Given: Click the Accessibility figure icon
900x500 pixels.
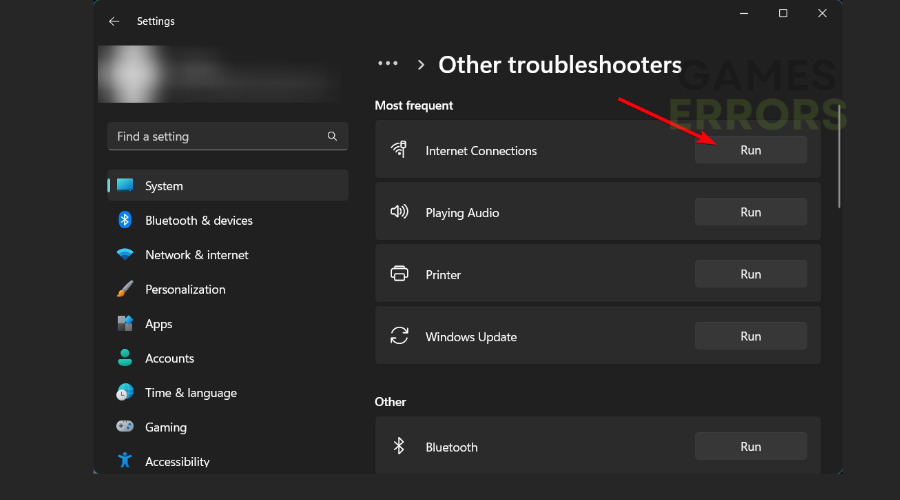Looking at the screenshot, I should pos(125,461).
